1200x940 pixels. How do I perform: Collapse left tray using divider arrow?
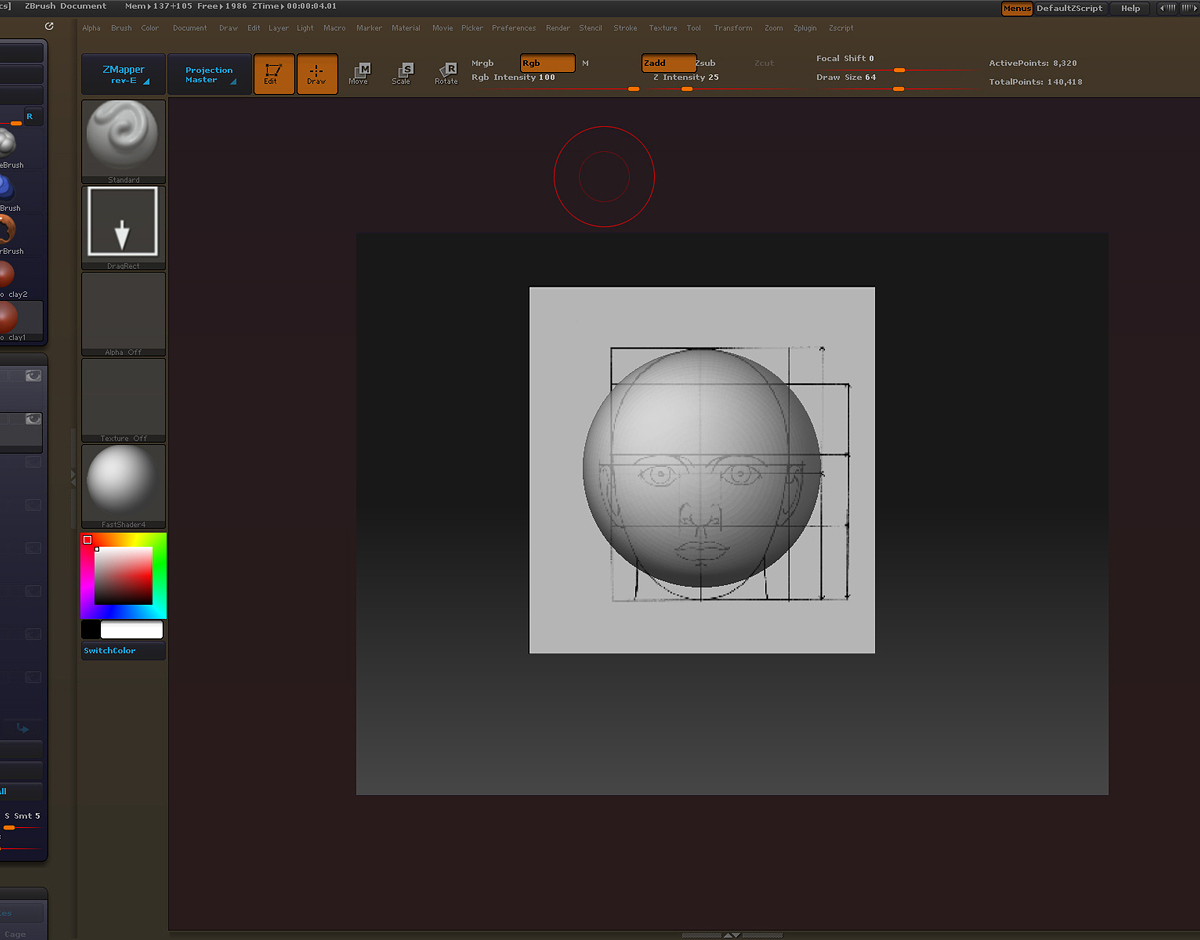point(73,478)
